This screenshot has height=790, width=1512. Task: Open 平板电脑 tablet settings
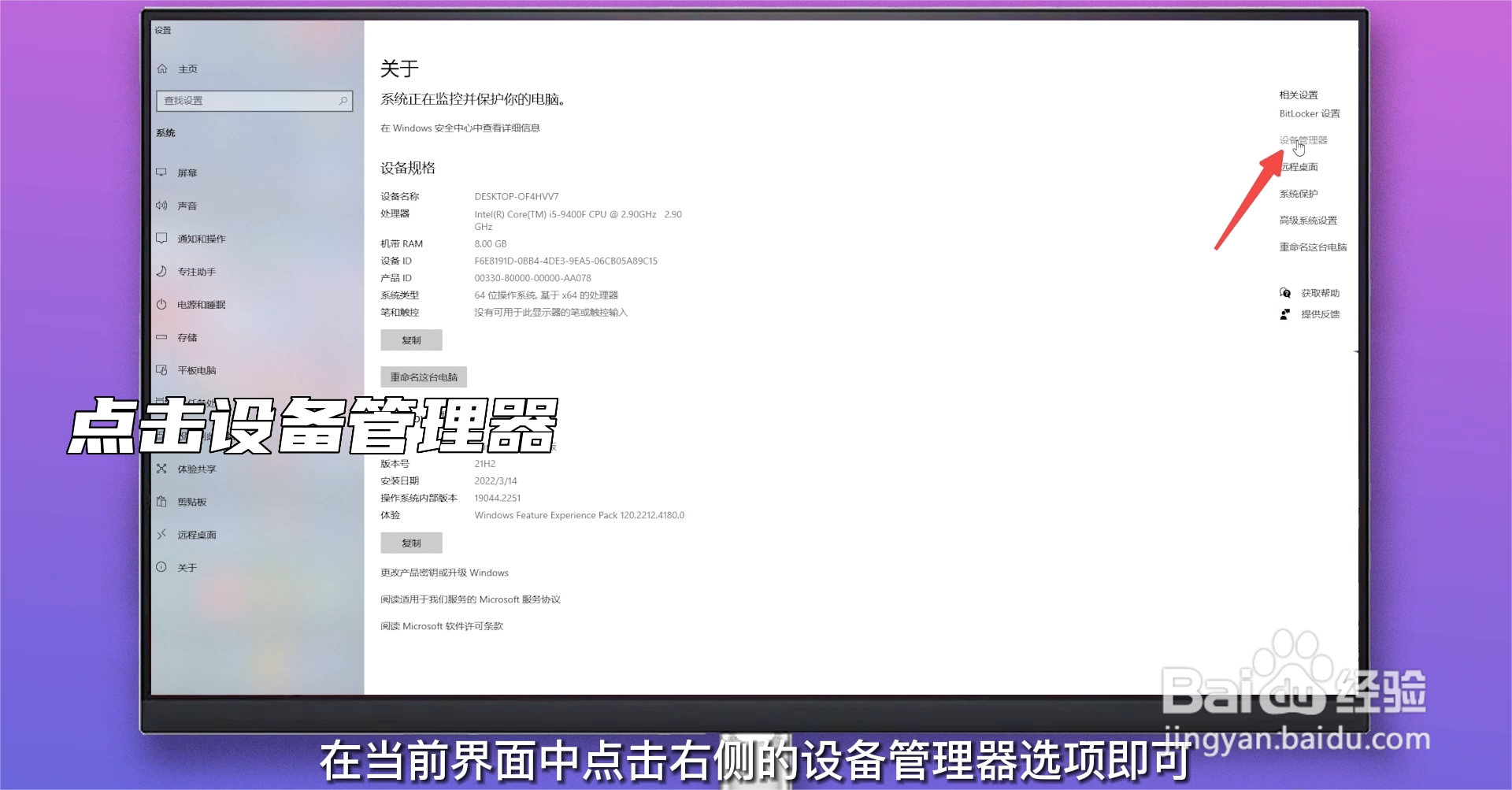196,370
